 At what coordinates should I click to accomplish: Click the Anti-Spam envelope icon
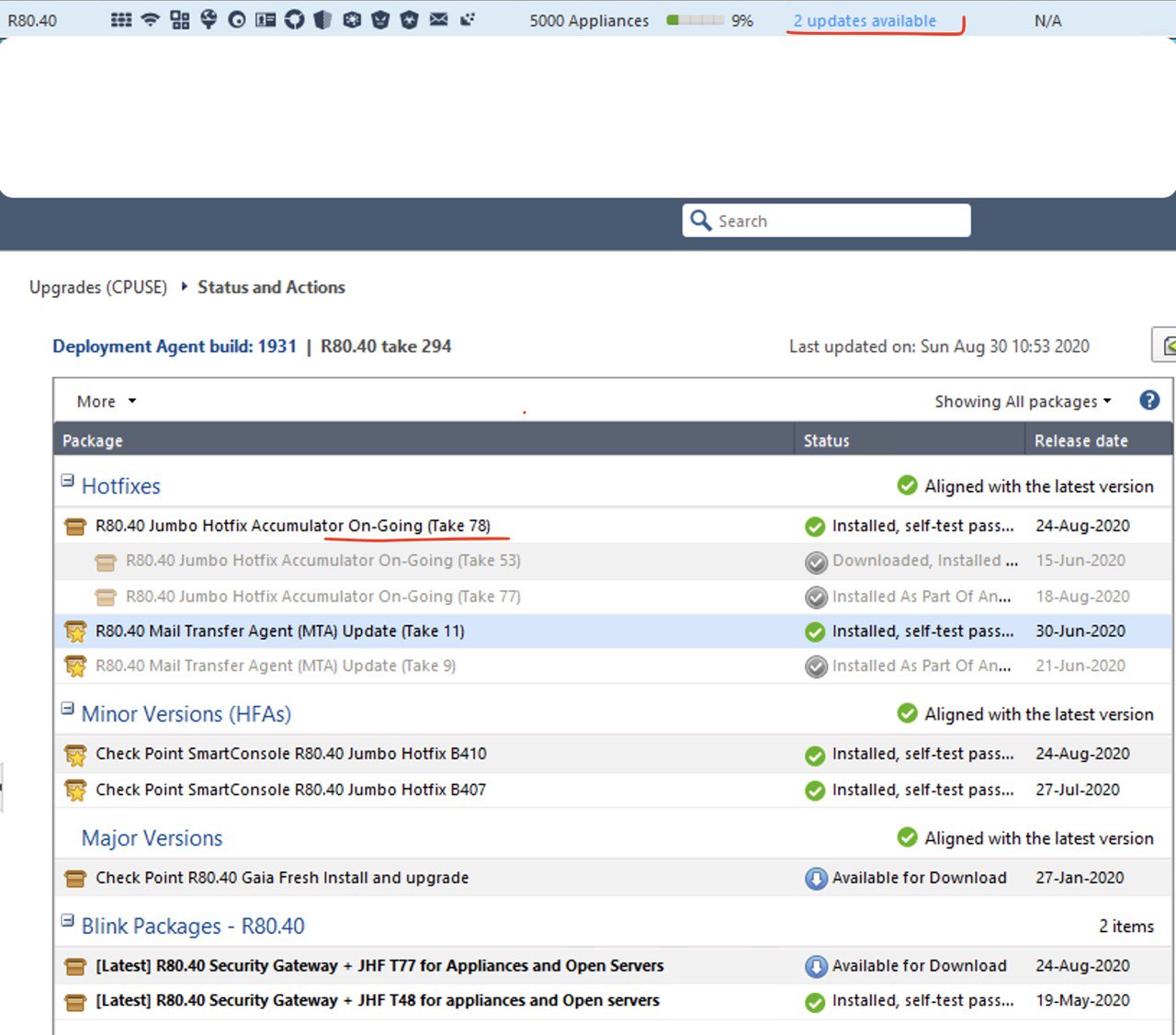[x=439, y=19]
